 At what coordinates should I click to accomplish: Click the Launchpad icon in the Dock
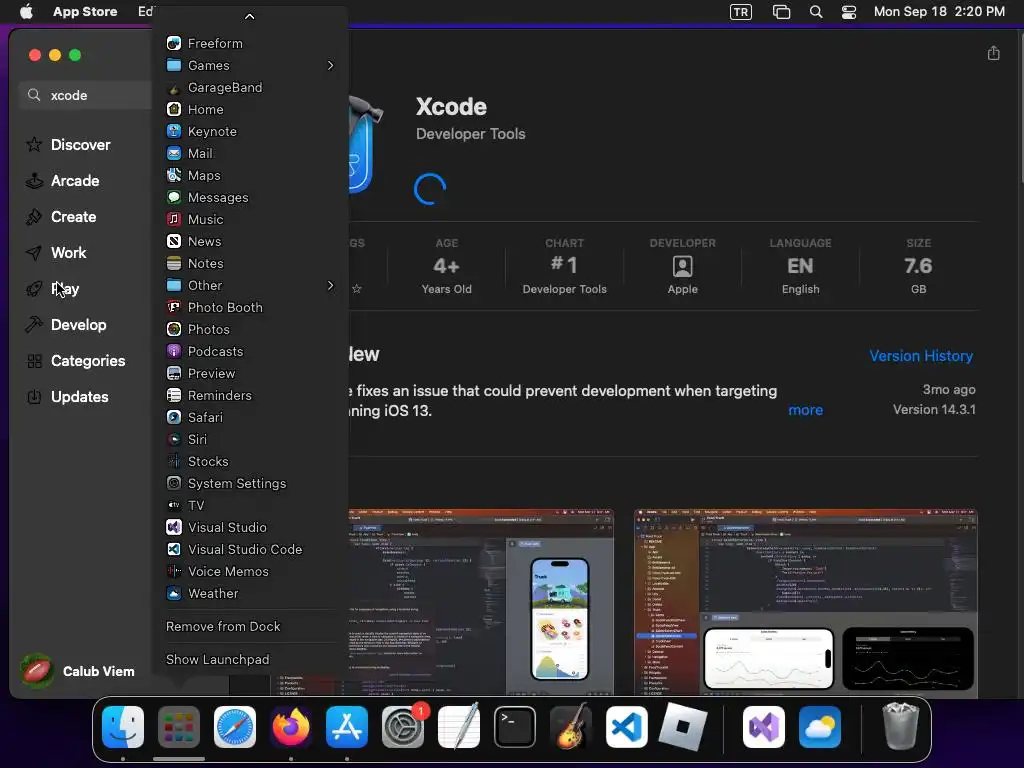(x=179, y=727)
